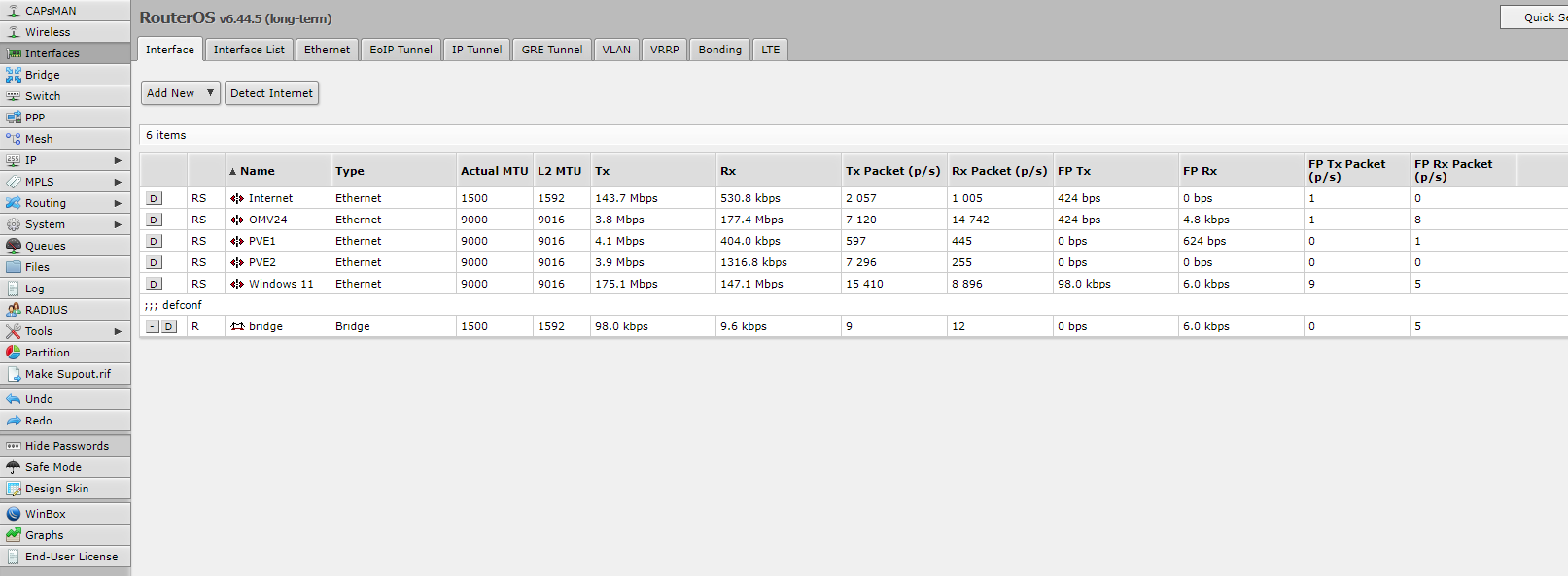Click the minus remove button on bridge row

click(x=153, y=326)
